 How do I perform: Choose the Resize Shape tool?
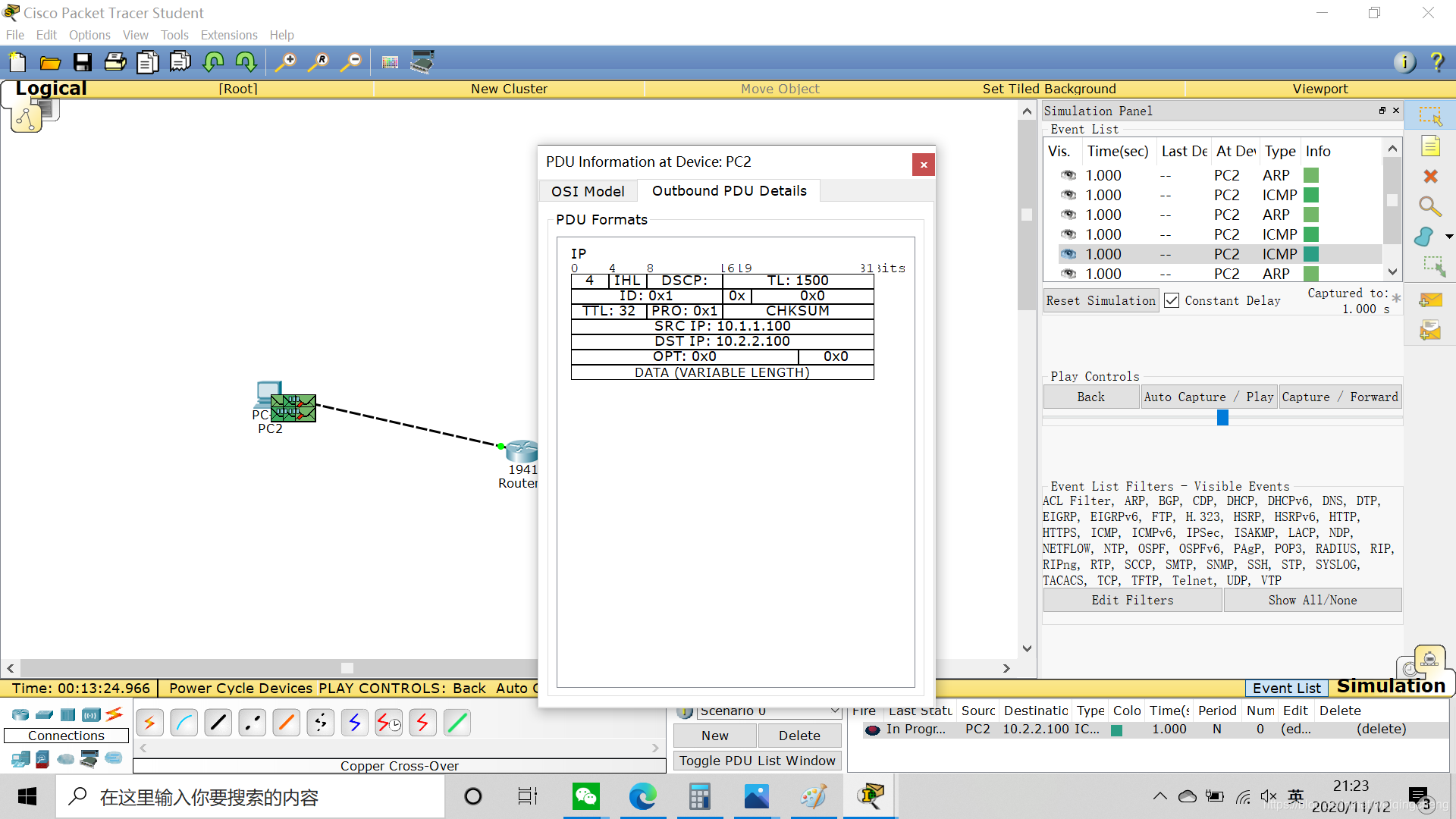coord(1433,266)
